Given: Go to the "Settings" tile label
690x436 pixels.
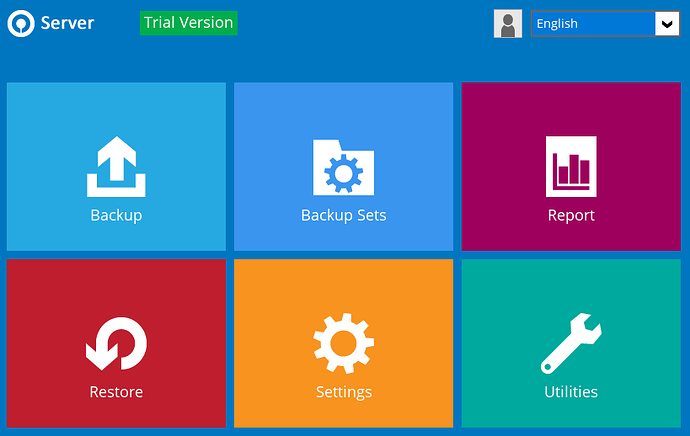Looking at the screenshot, I should (x=343, y=392).
